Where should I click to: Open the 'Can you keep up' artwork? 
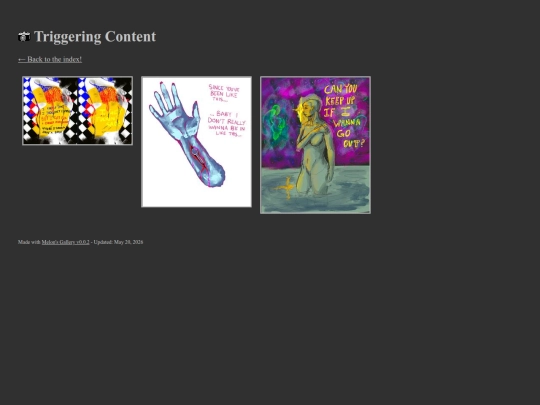click(x=315, y=145)
